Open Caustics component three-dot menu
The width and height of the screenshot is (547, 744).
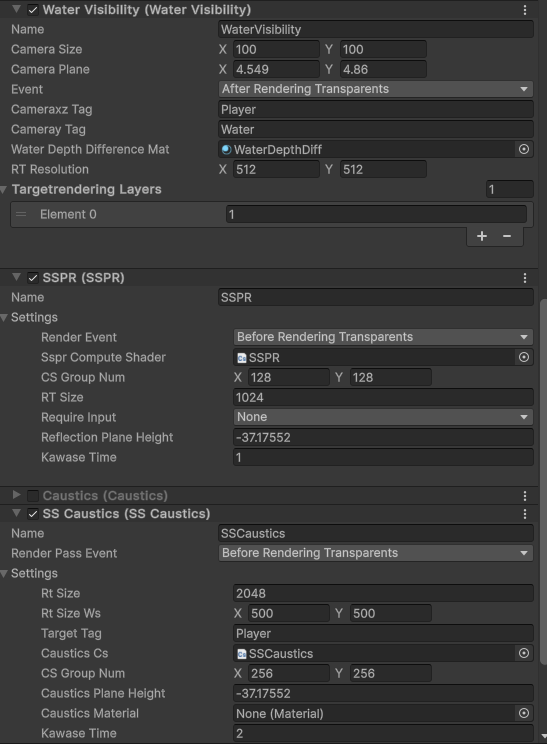525,496
